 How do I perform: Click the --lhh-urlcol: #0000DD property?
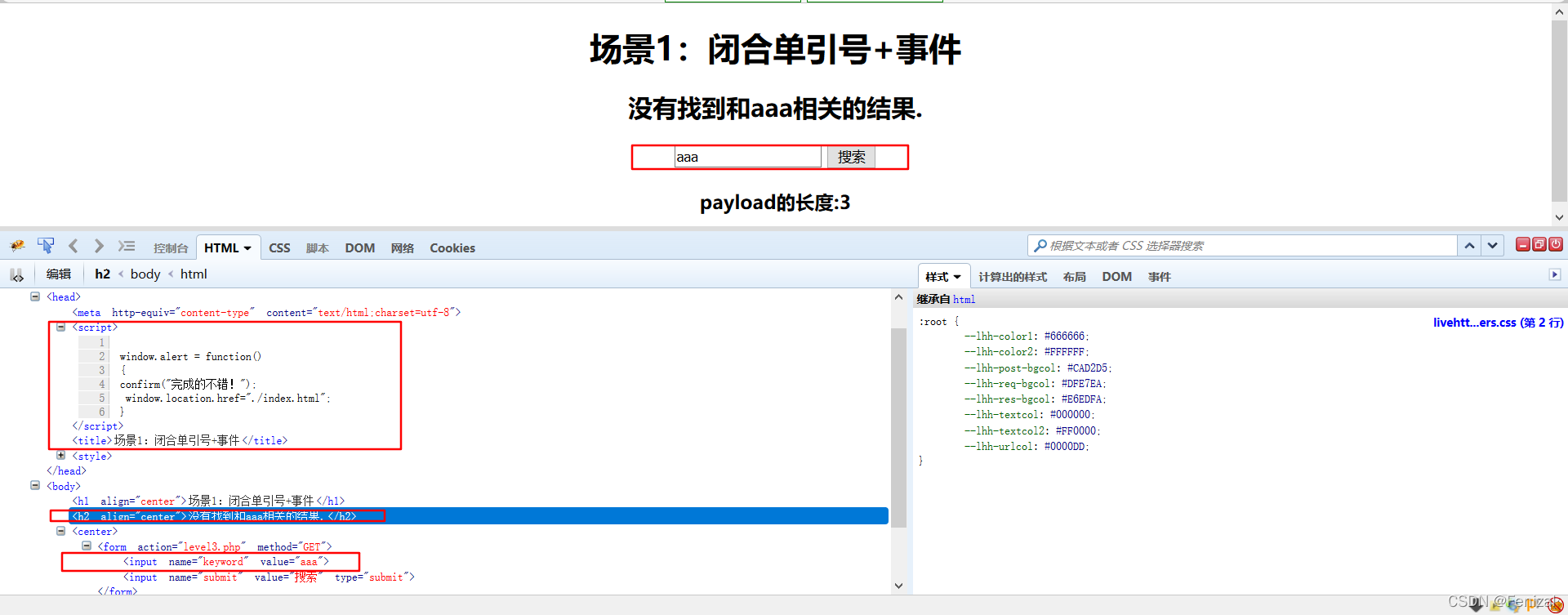click(1027, 446)
